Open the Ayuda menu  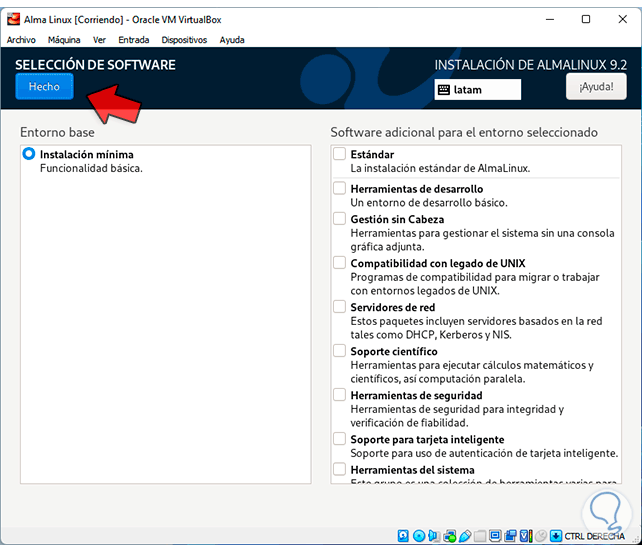pos(232,40)
